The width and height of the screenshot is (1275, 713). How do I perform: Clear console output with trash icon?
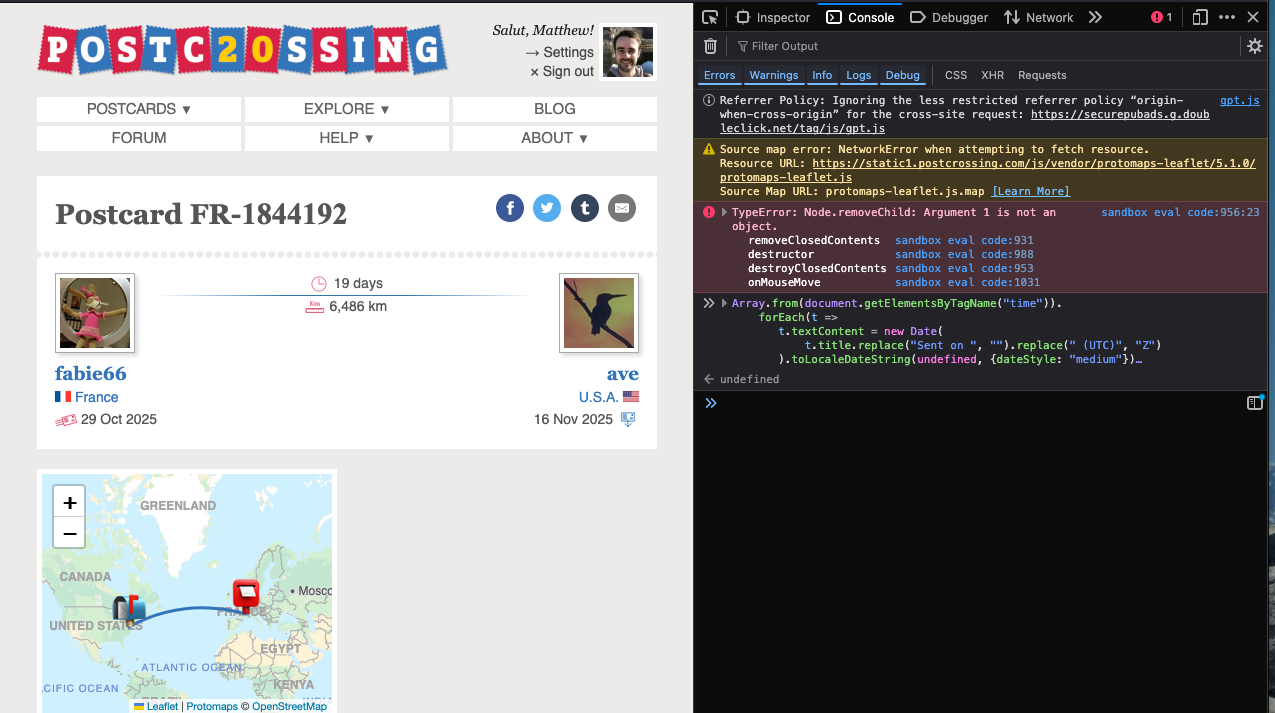(x=710, y=46)
